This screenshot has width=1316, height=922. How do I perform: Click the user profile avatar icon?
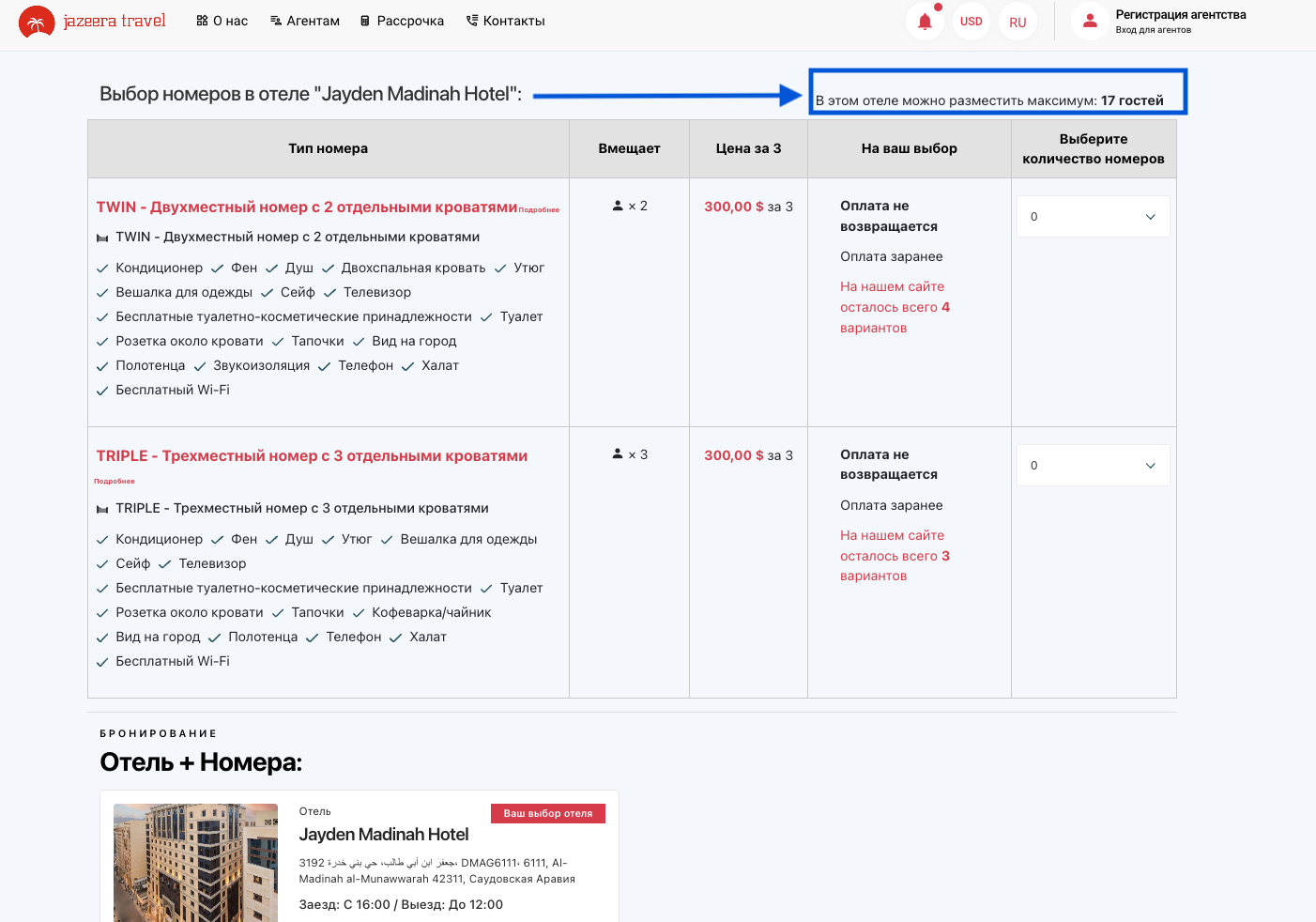[x=1090, y=21]
